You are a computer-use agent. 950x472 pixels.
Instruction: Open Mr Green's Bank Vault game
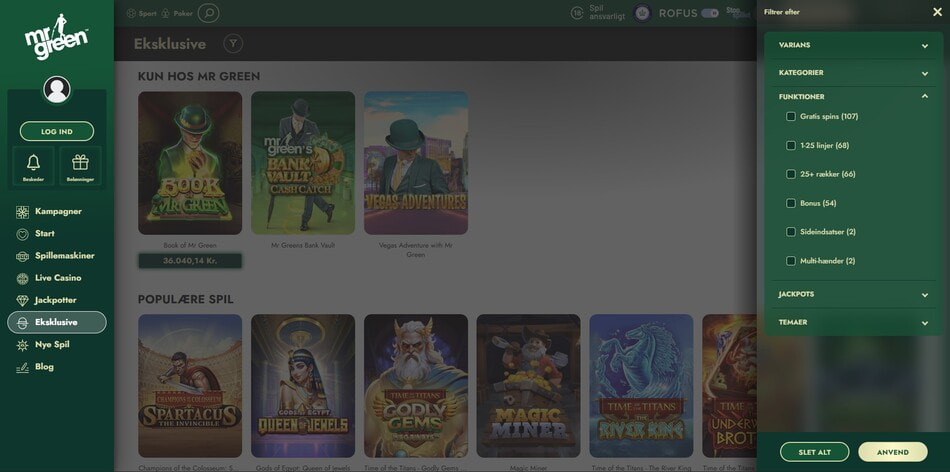(x=303, y=163)
